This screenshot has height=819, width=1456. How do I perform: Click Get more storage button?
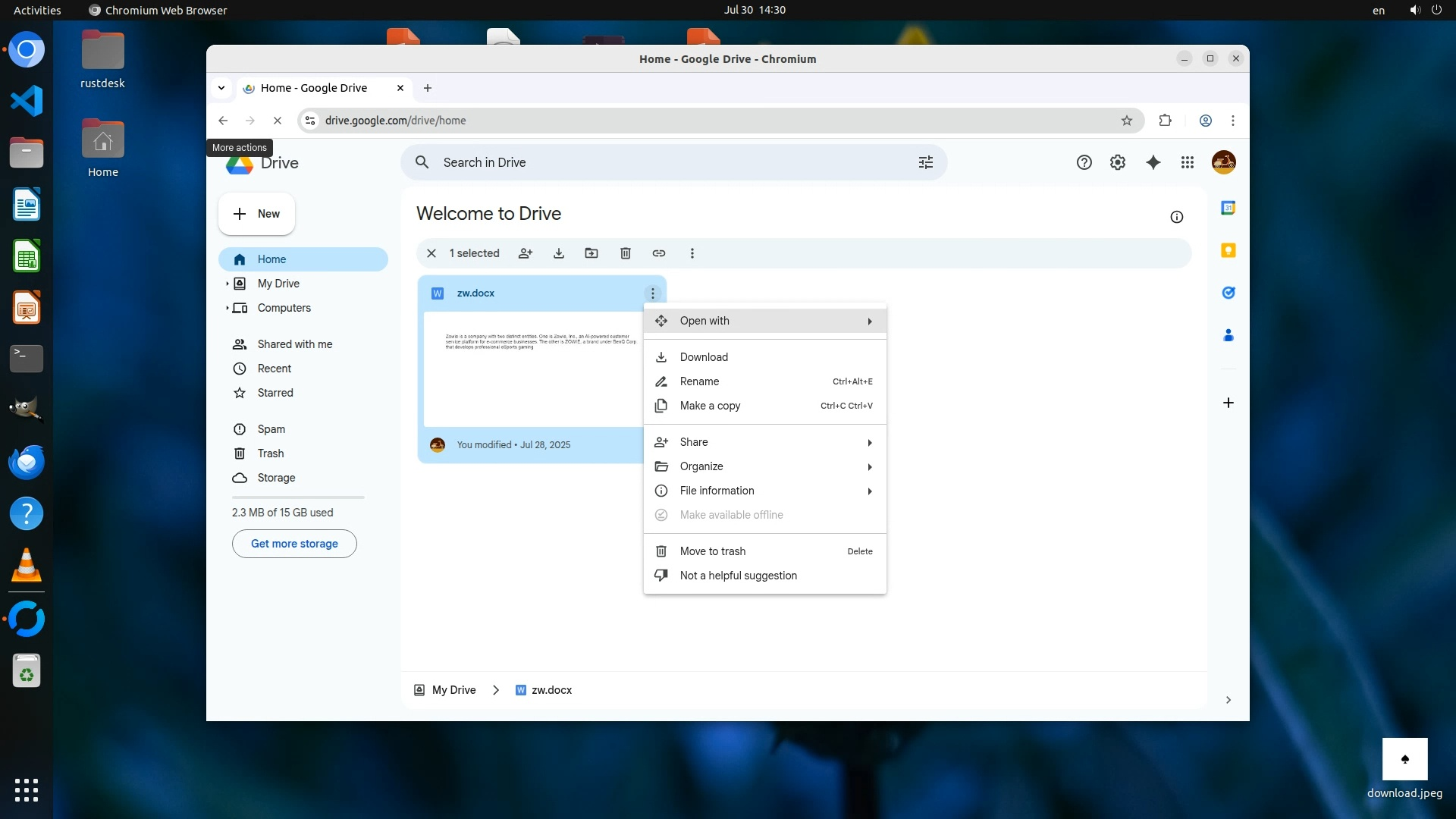(x=294, y=544)
